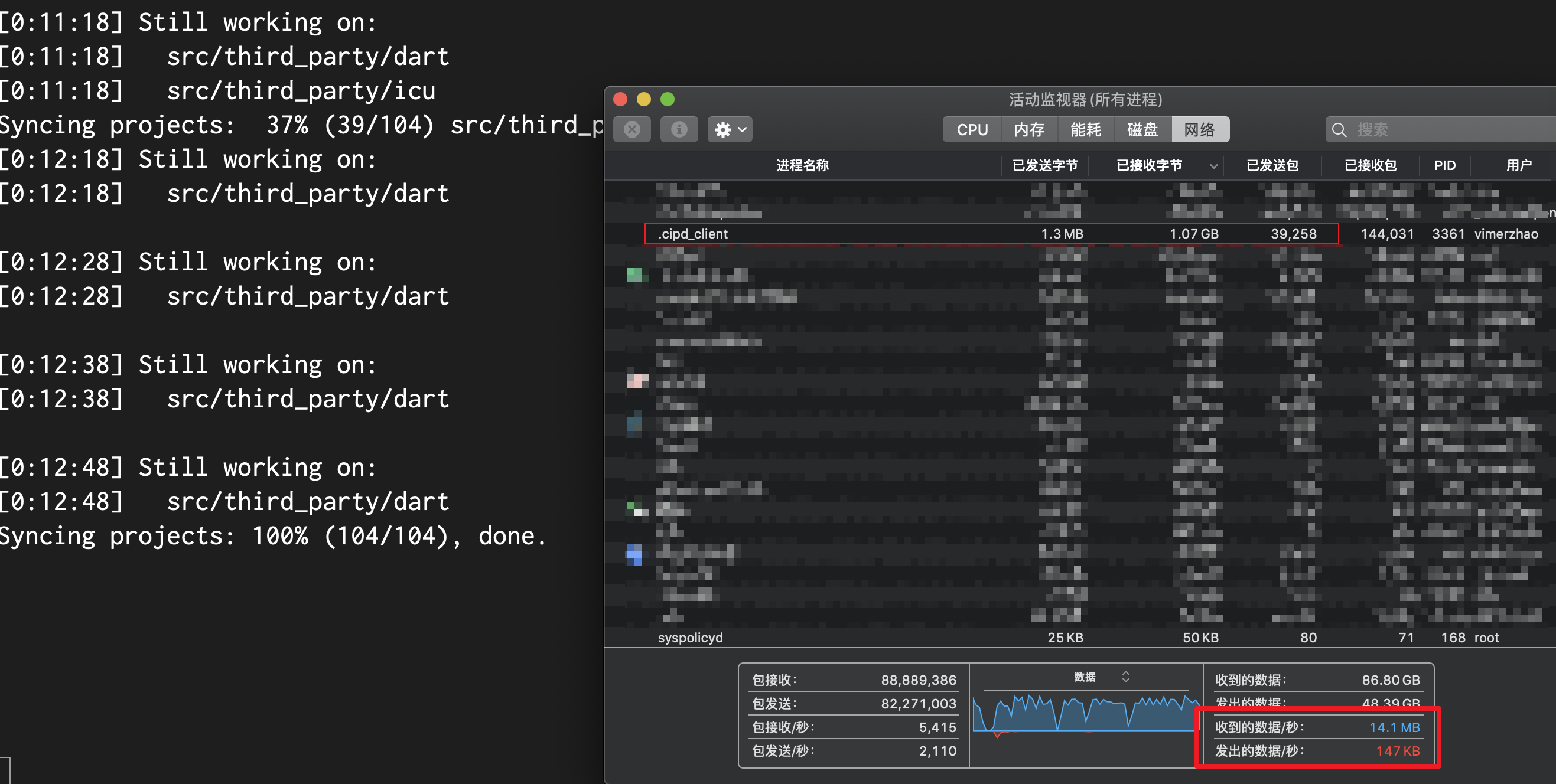Sort by 已发送字节 column header
This screenshot has width=1556, height=784.
[x=1045, y=165]
